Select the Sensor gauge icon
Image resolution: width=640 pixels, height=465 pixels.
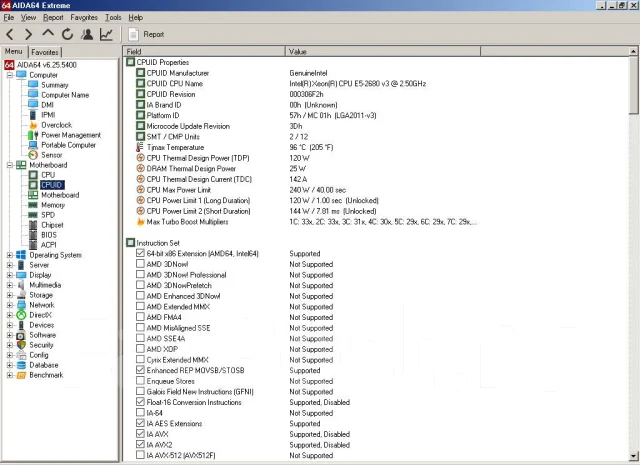point(33,155)
